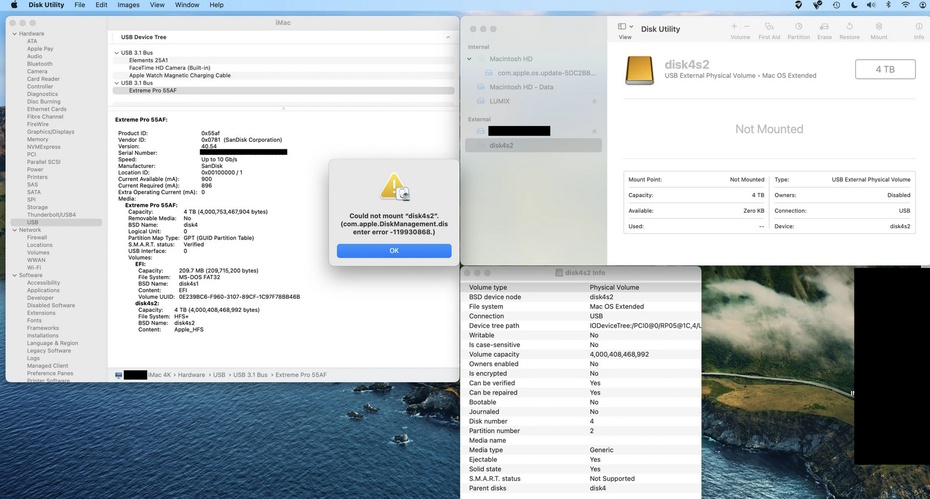Select FaceTime HD Camera (Built-in) device
930x499 pixels.
click(x=170, y=68)
